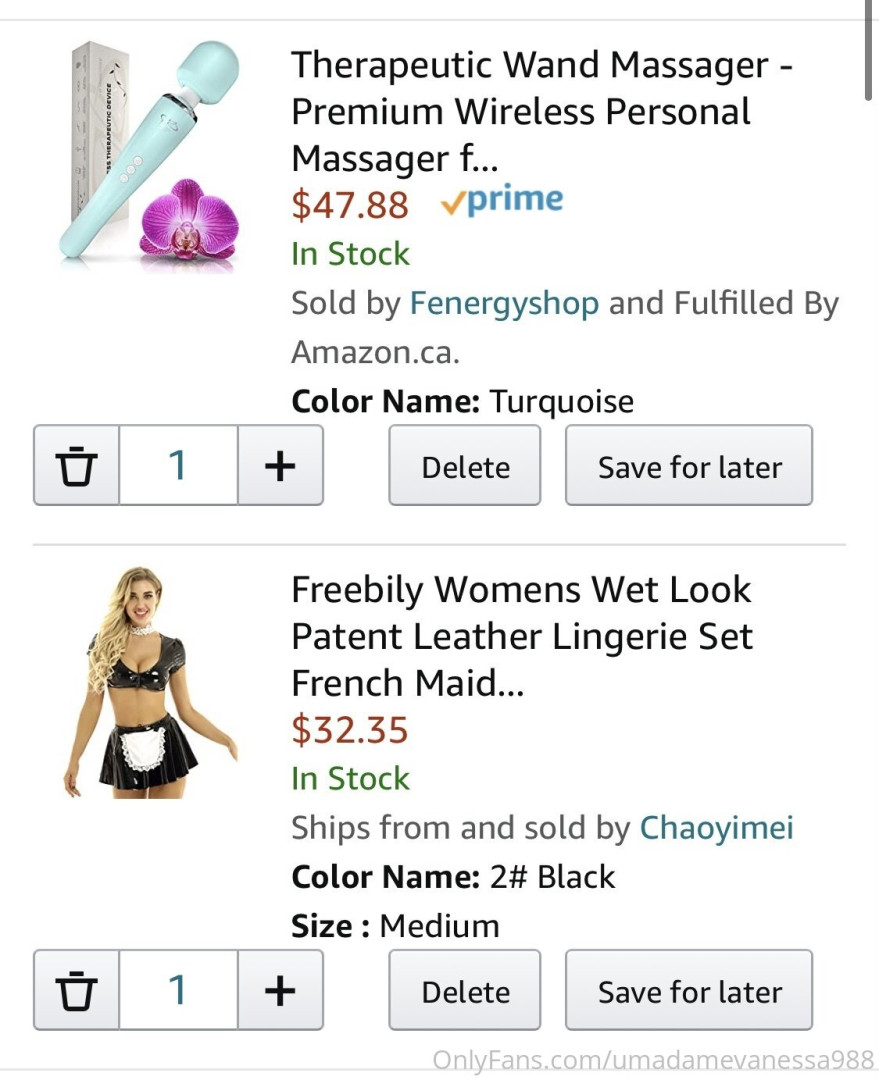The width and height of the screenshot is (879, 1080).
Task: Tap the $47.88 price of the massager
Action: tap(349, 204)
